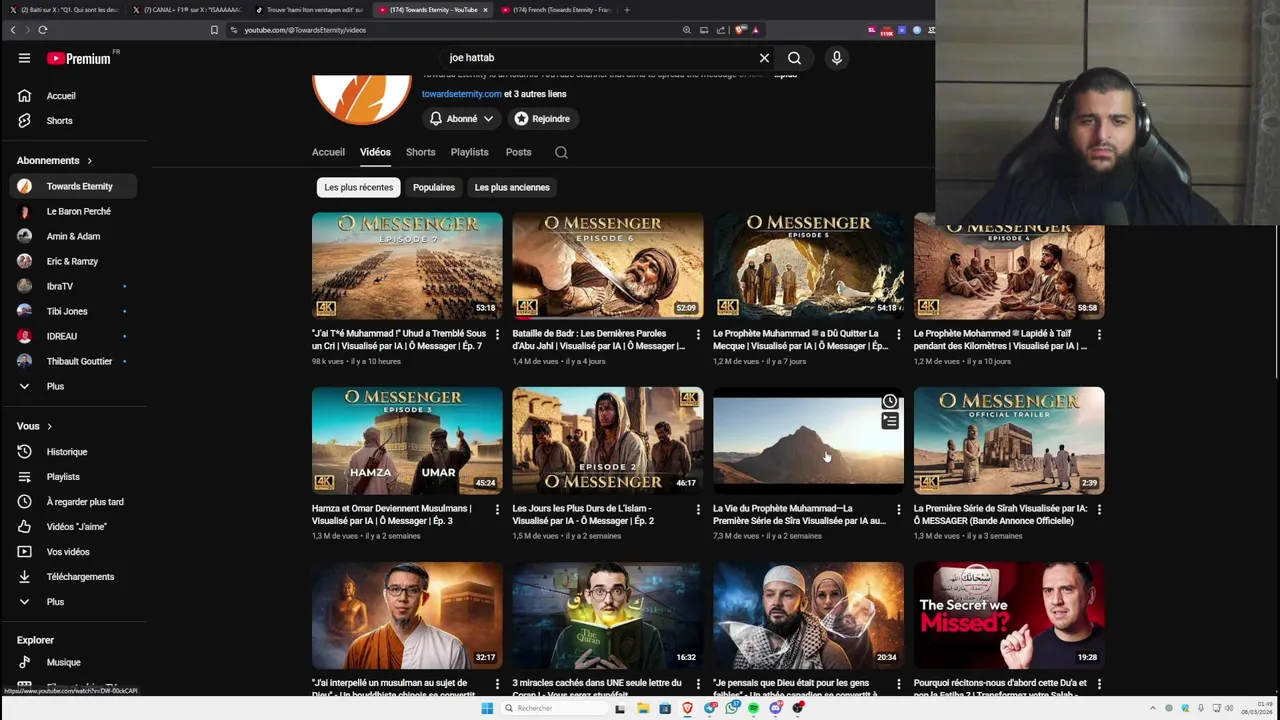Expand the Vous section arrow

pyautogui.click(x=49, y=426)
